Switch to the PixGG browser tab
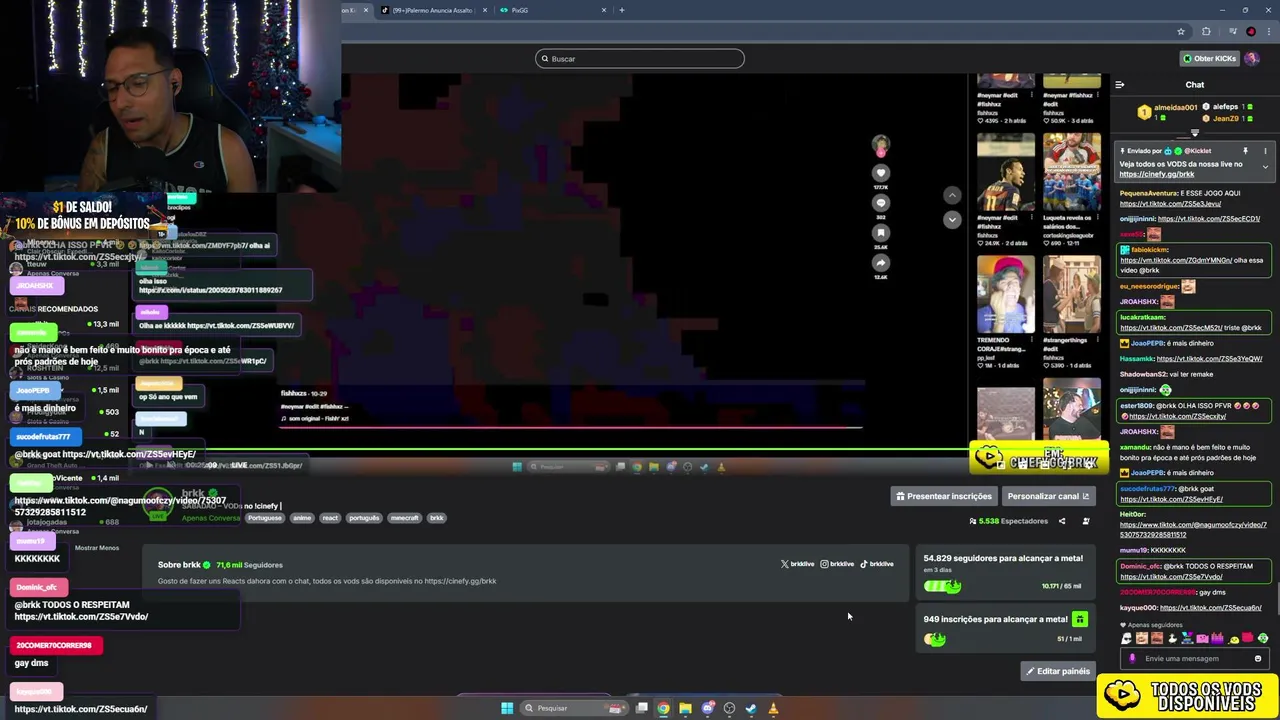Screen dimensions: 1280x720 pyautogui.click(x=550, y=10)
